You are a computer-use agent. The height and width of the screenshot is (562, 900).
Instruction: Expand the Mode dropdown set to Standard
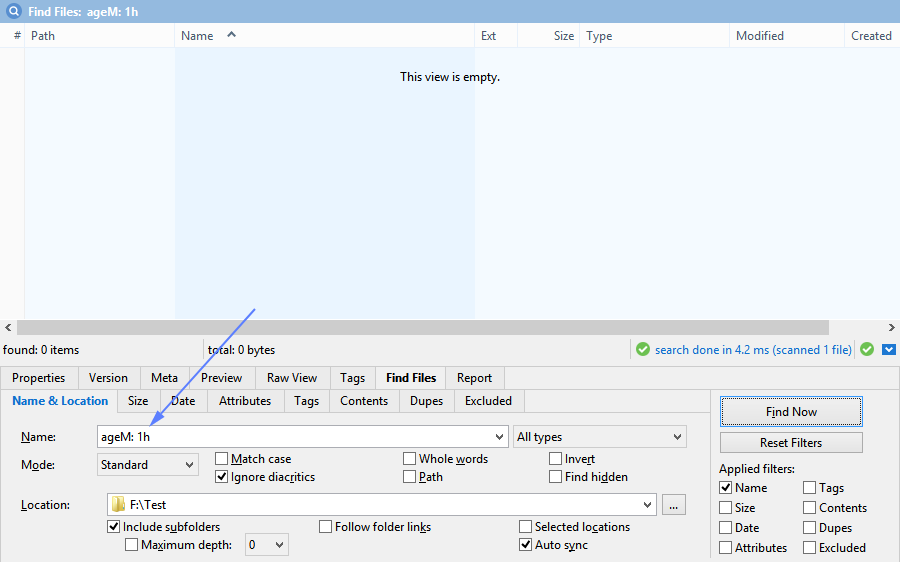[x=148, y=465]
